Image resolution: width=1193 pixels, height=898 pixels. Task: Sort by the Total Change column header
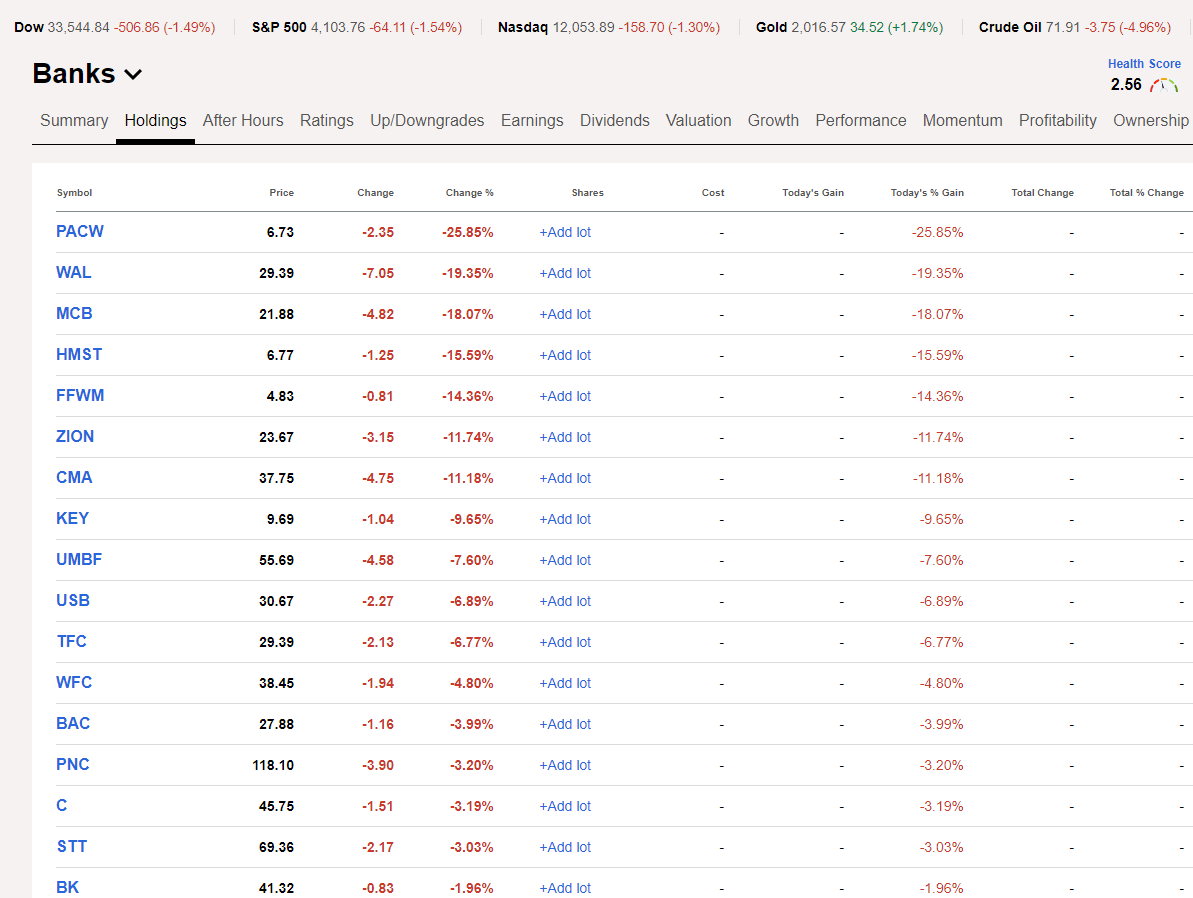(1042, 193)
